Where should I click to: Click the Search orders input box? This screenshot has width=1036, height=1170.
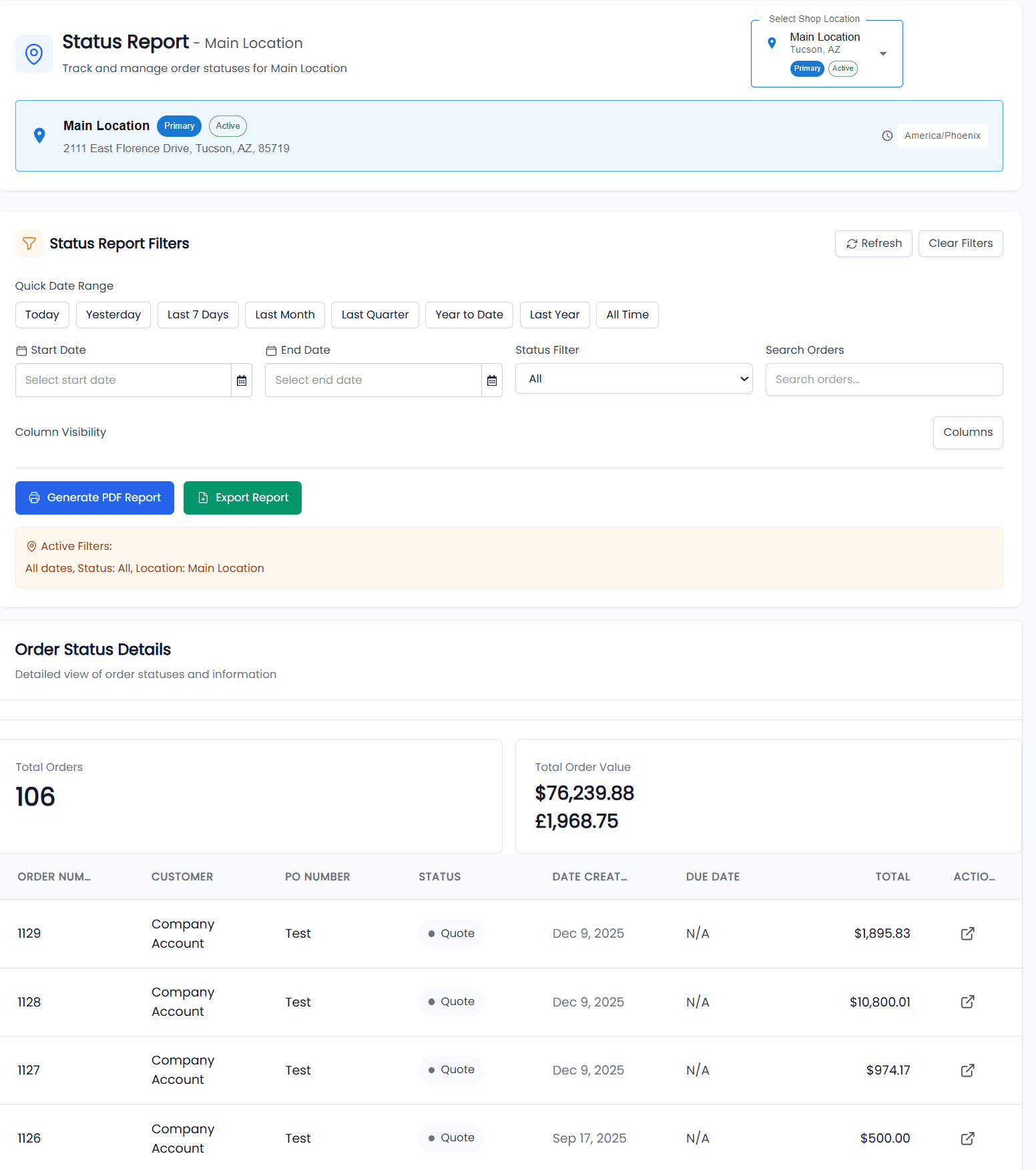coord(884,380)
